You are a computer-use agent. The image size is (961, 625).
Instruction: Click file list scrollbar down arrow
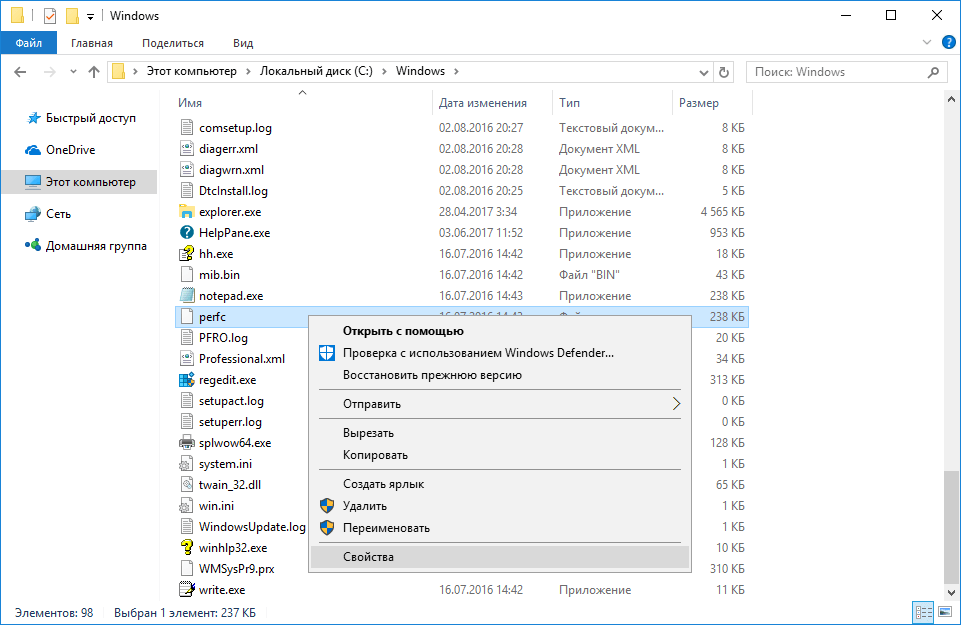point(951,593)
